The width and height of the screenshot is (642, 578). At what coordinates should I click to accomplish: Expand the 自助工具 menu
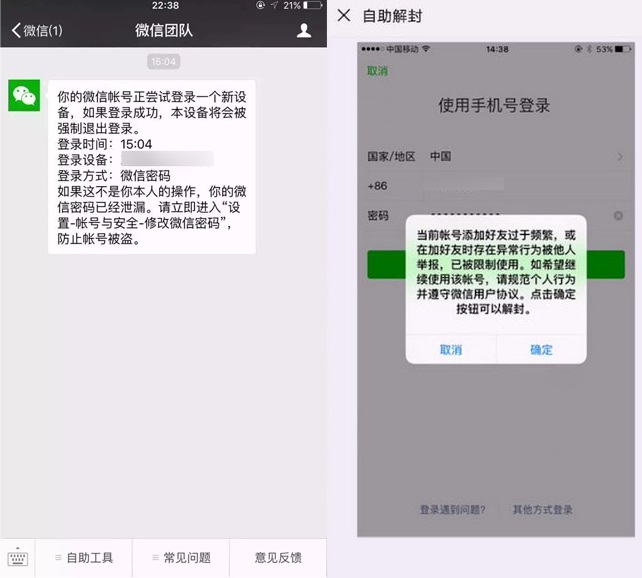(84, 558)
